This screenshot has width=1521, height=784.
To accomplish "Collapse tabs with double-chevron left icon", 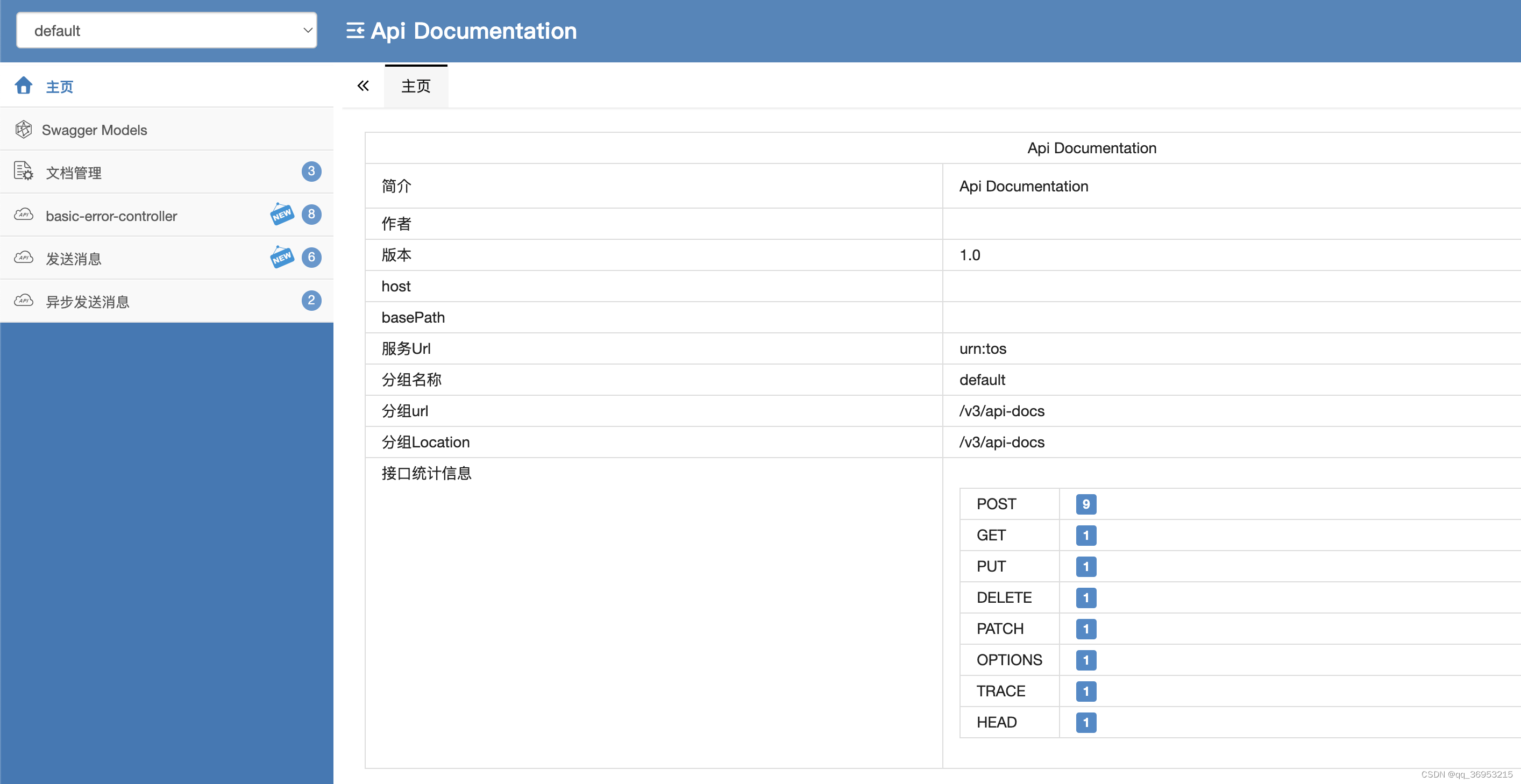I will tap(363, 86).
